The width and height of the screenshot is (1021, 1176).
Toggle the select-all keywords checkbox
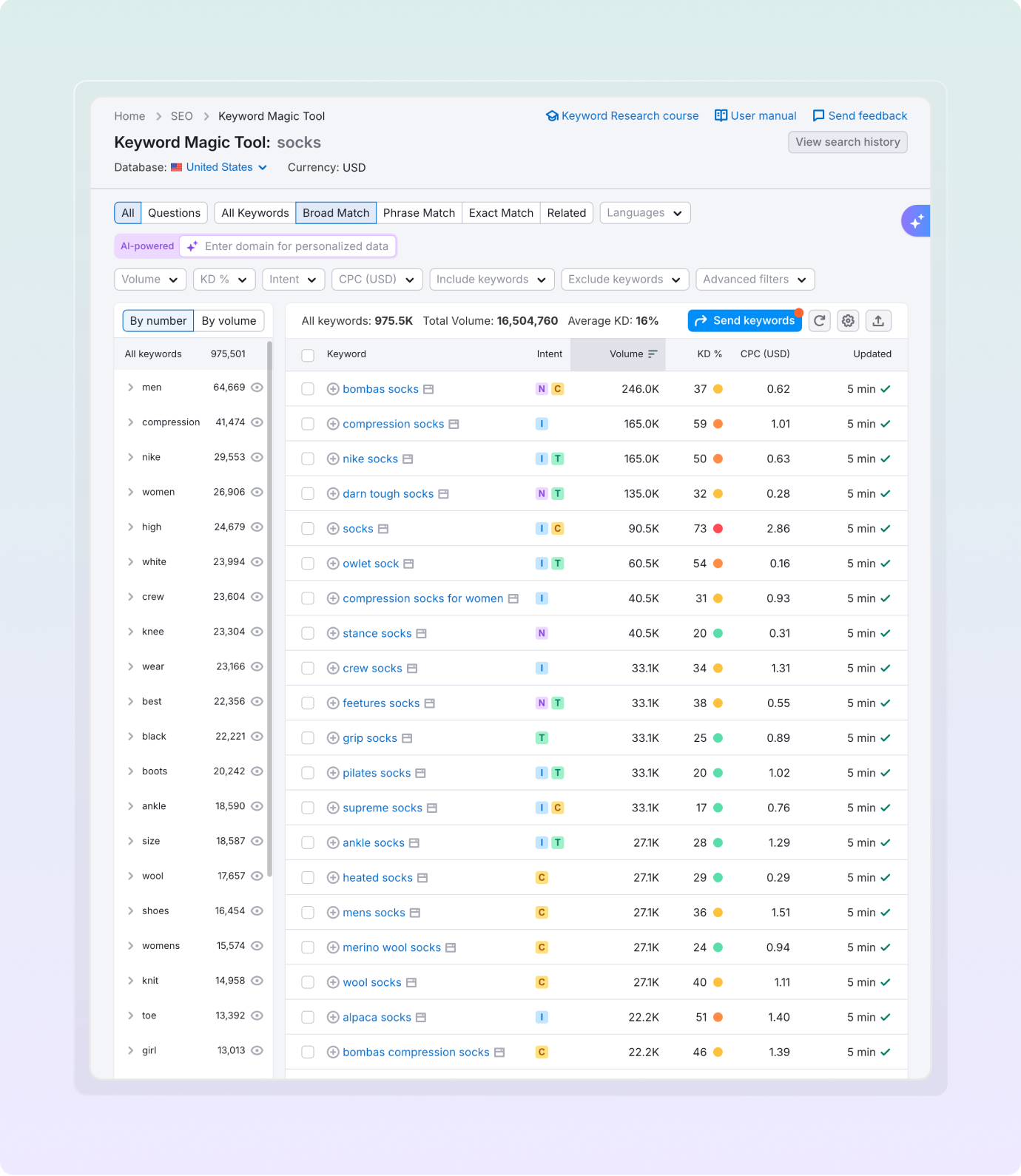tap(308, 355)
